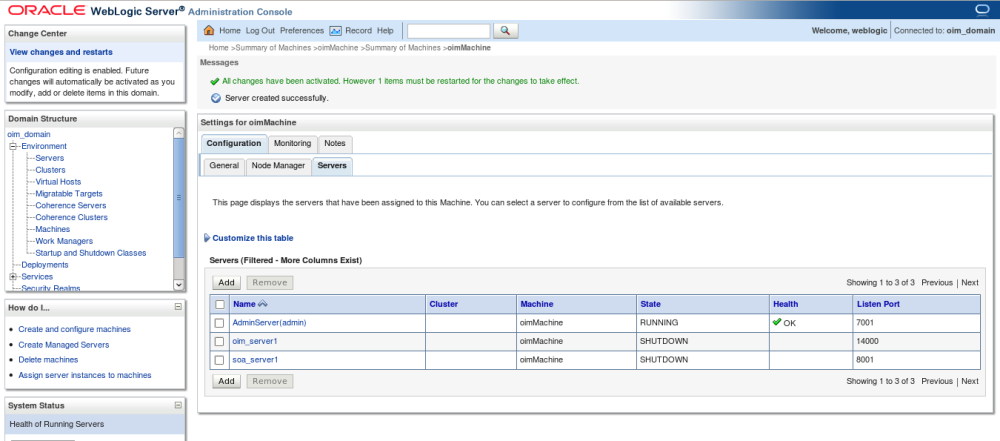
Task: Open Deployments tree item
Action: pos(45,265)
